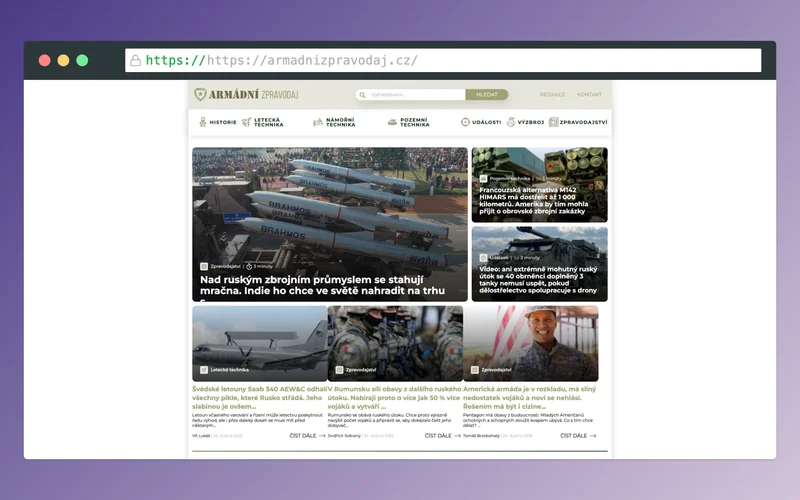This screenshot has height=500, width=800.
Task: Open the Redakce page link
Action: pyautogui.click(x=552, y=94)
